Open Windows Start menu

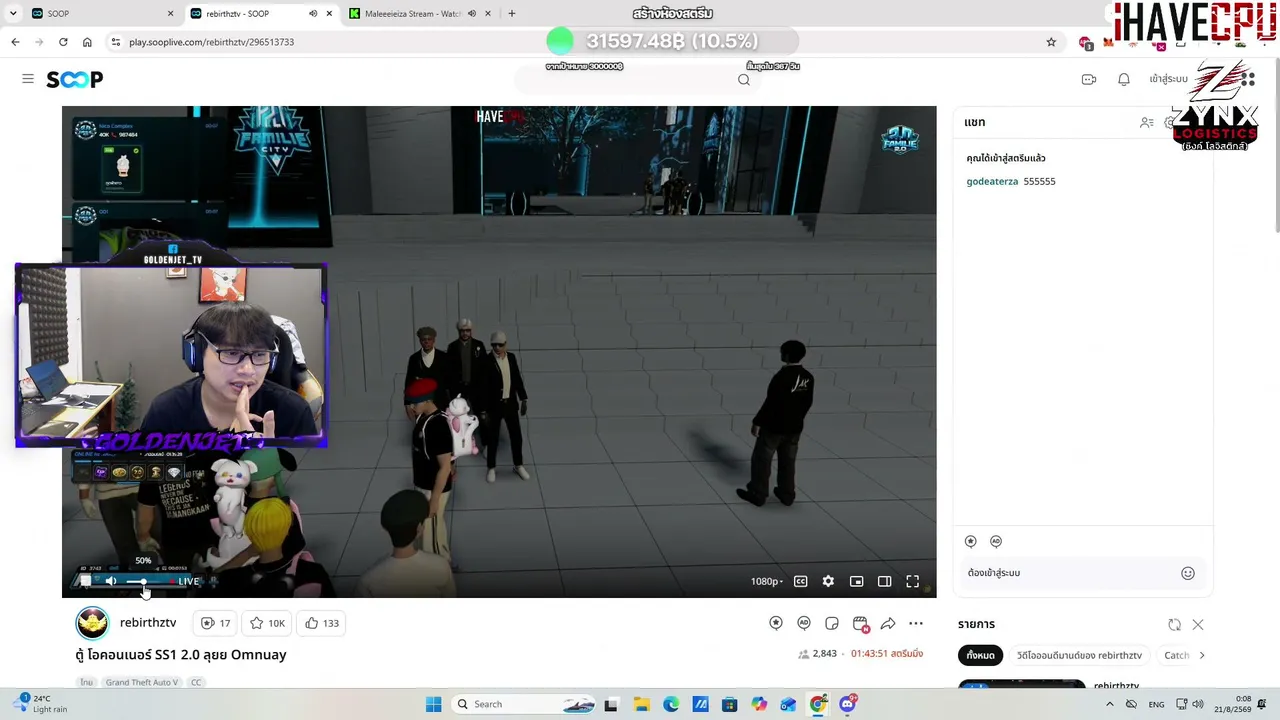click(x=433, y=704)
